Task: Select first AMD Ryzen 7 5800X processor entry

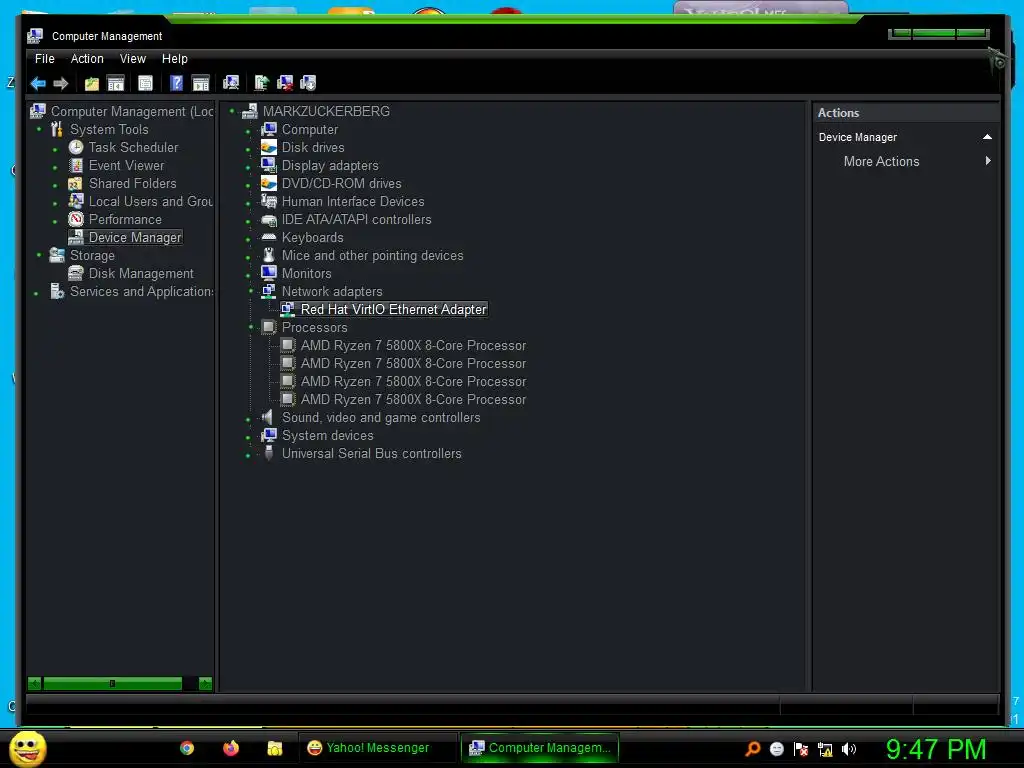Action: [x=413, y=345]
